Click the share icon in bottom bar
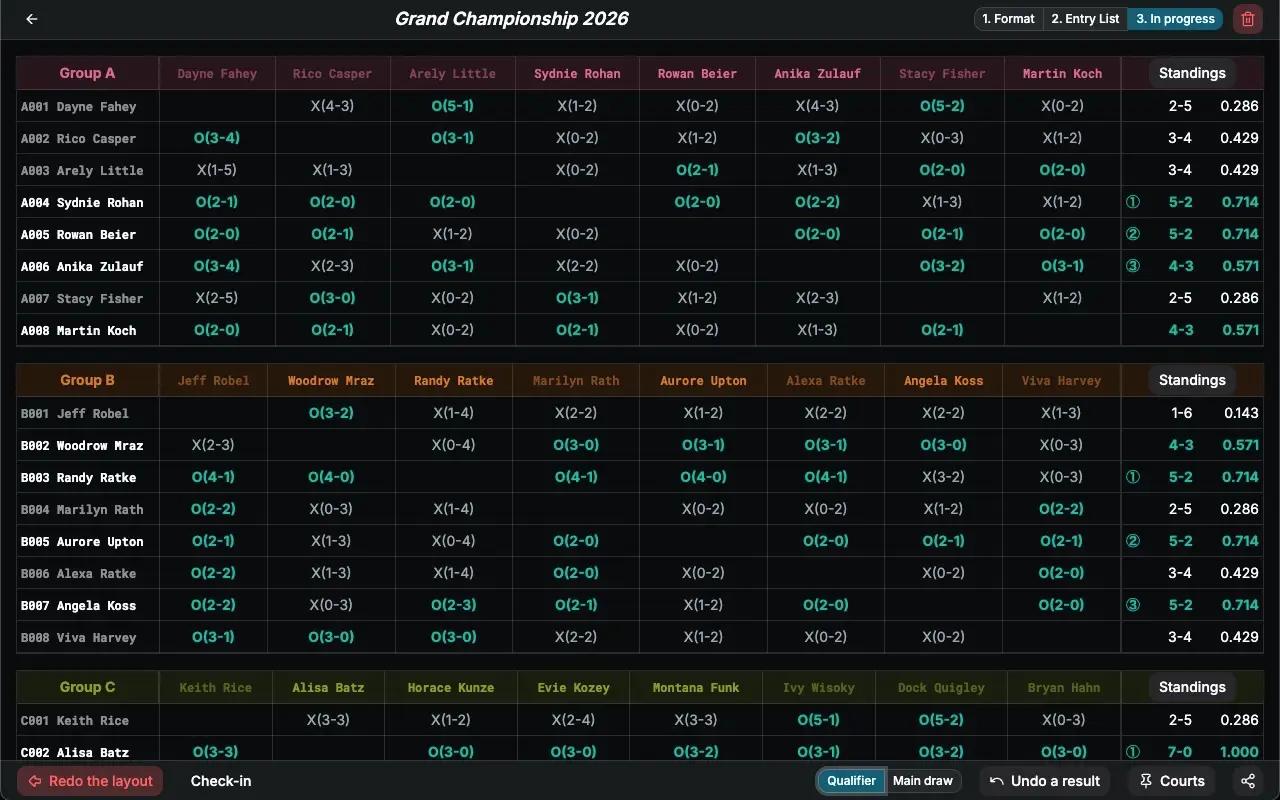Image resolution: width=1280 pixels, height=800 pixels. 1248,781
